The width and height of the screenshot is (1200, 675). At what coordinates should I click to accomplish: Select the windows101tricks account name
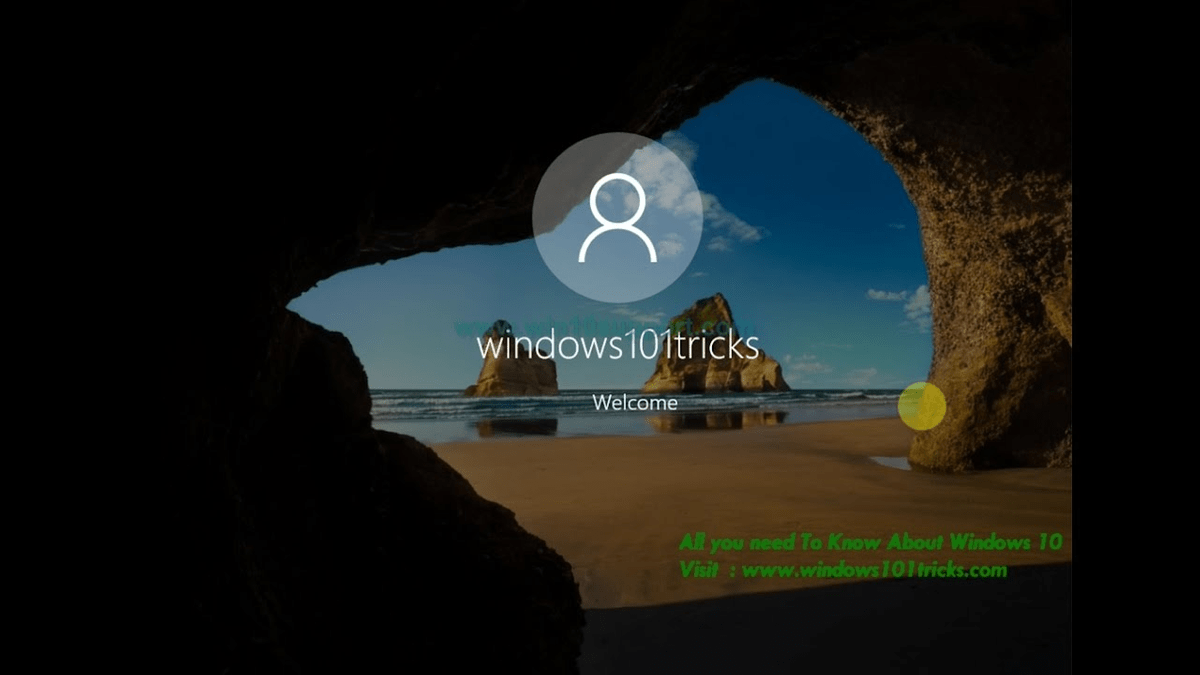point(620,349)
